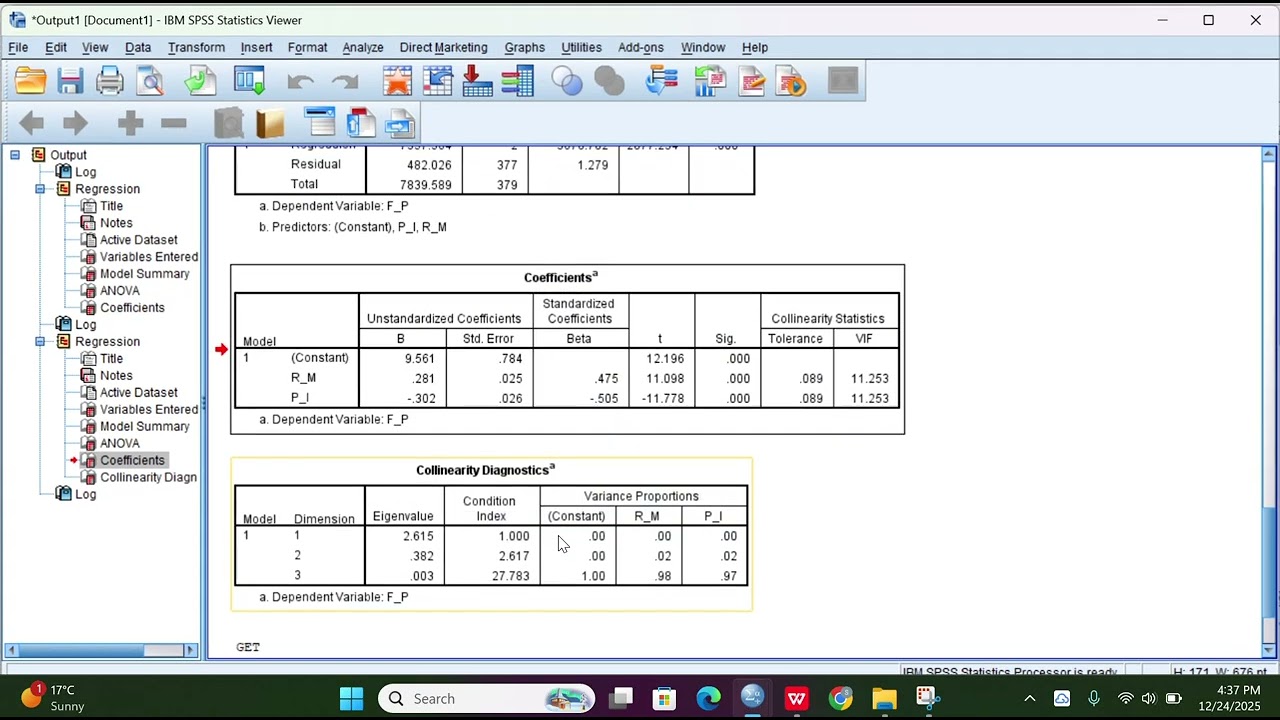Click the Collinearity Diagnostics table title
The width and height of the screenshot is (1280, 720).
pyautogui.click(x=485, y=470)
